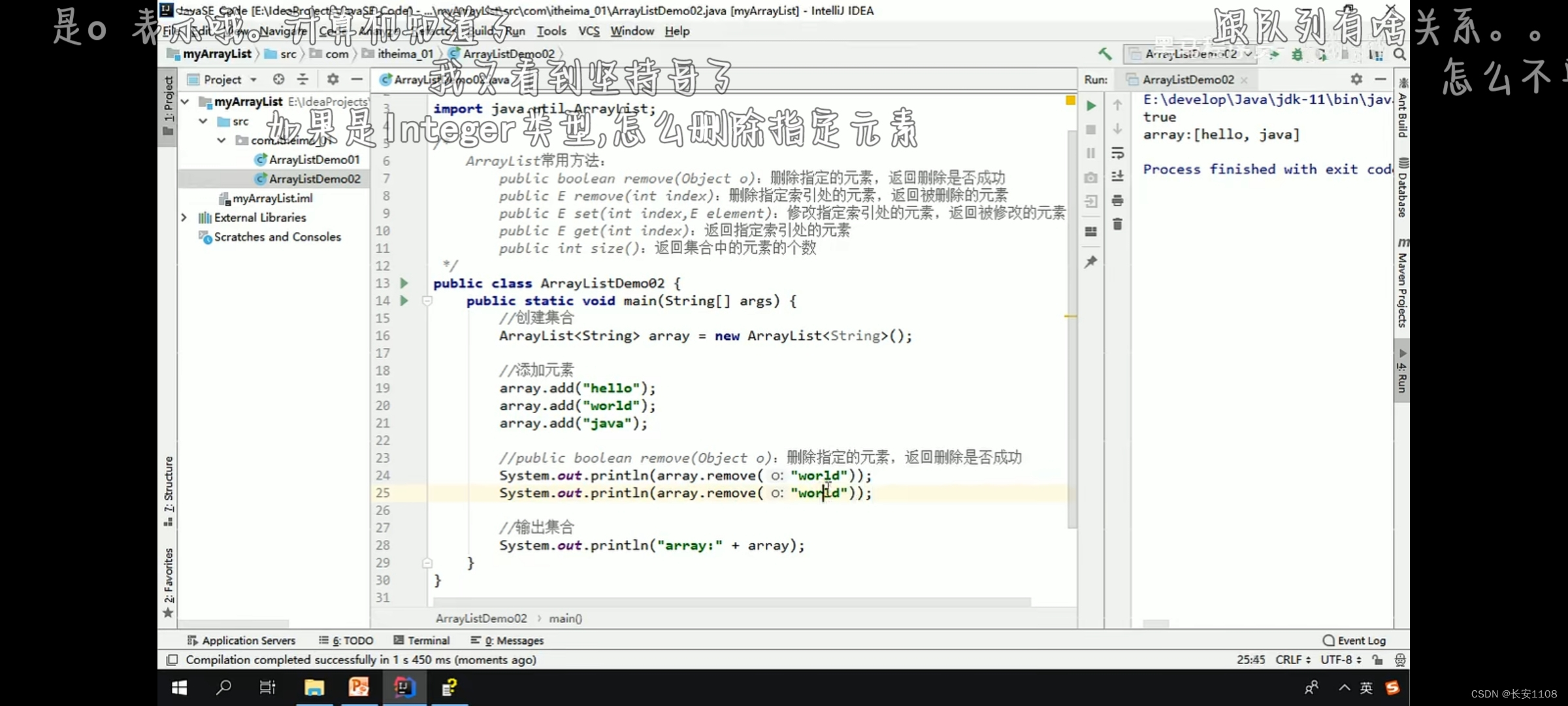Show hidden tray icons caret

(1345, 688)
